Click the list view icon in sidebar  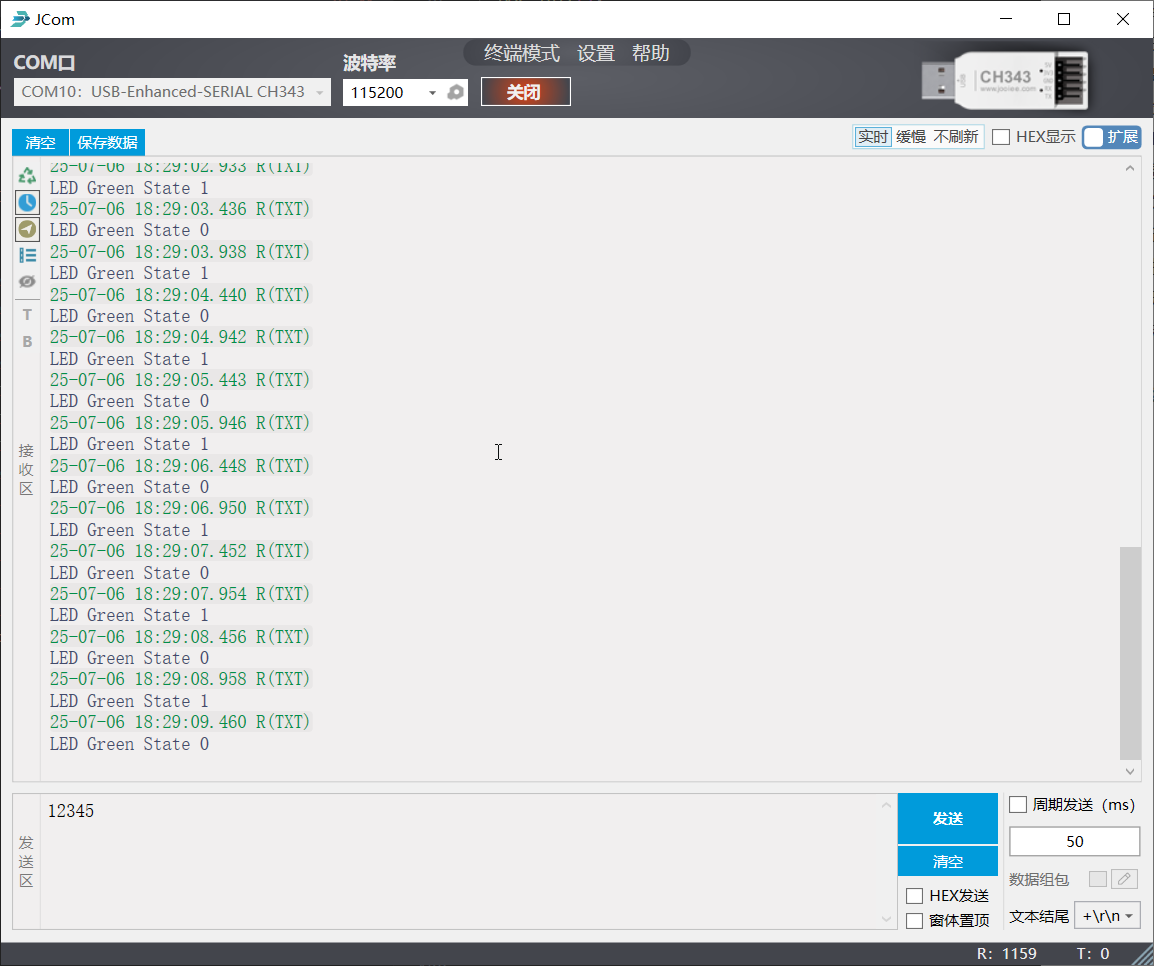pyautogui.click(x=27, y=255)
